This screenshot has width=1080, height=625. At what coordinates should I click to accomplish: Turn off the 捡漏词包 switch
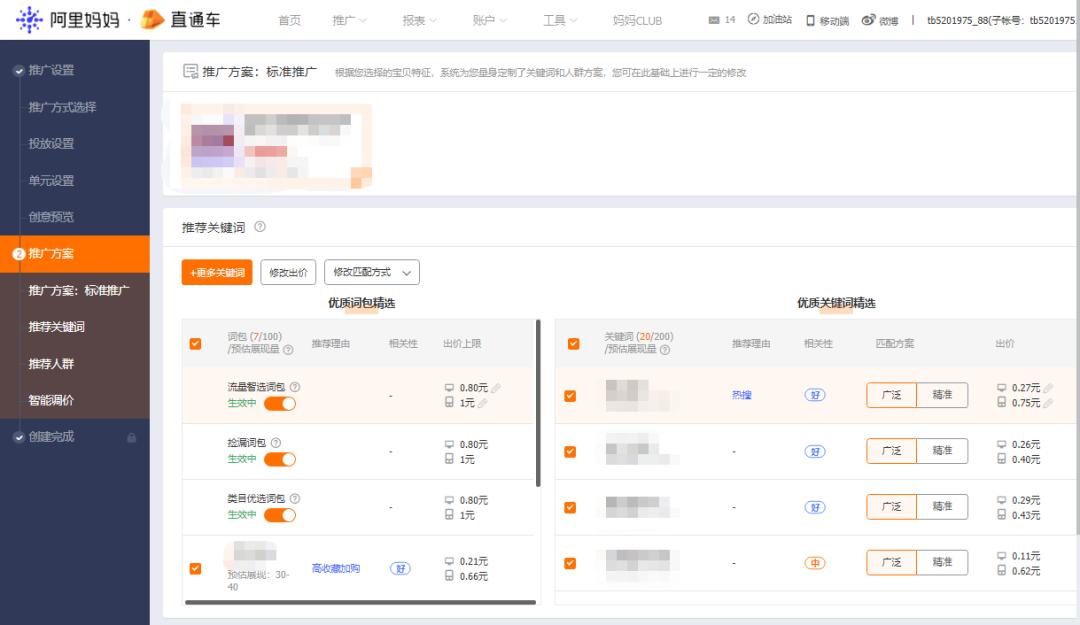coord(279,457)
